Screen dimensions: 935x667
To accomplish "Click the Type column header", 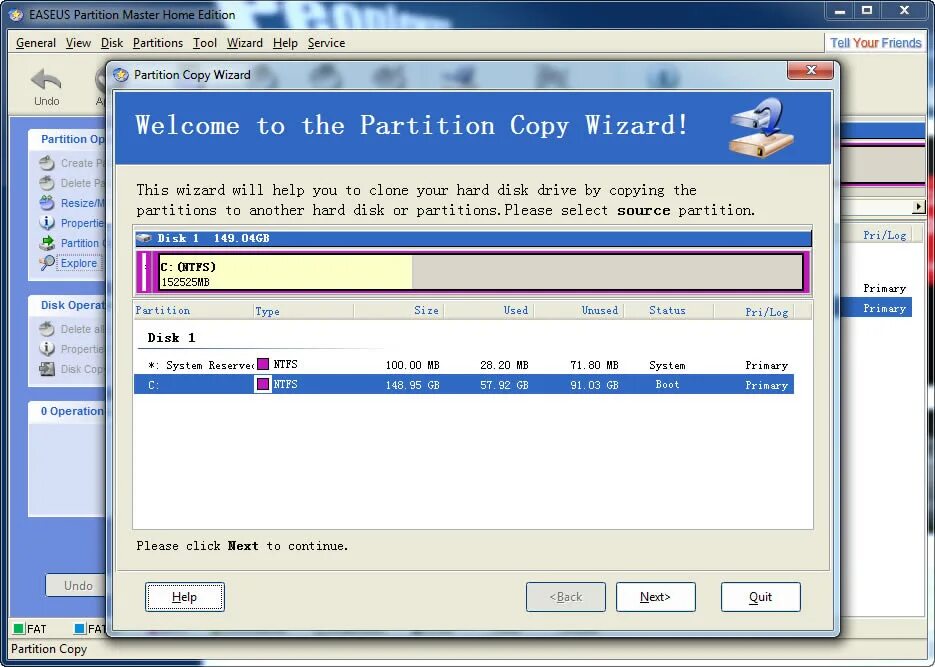I will coord(304,311).
